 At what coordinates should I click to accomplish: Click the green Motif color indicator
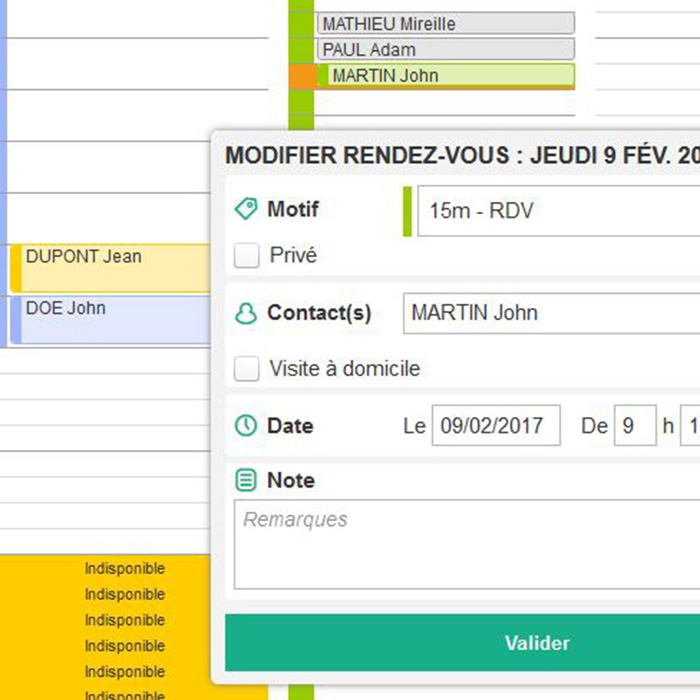pos(407,211)
